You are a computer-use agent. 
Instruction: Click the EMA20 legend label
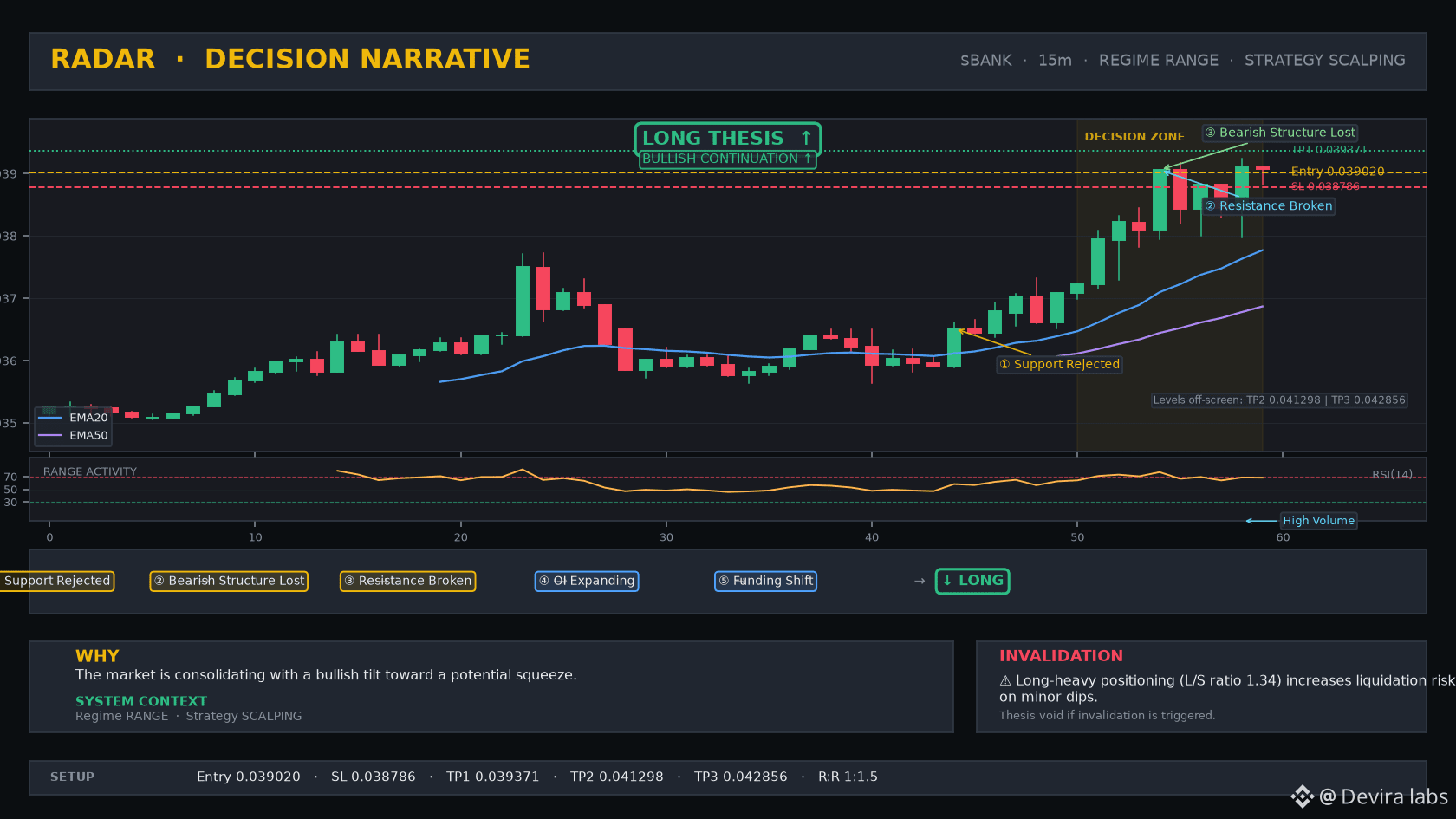click(x=88, y=418)
